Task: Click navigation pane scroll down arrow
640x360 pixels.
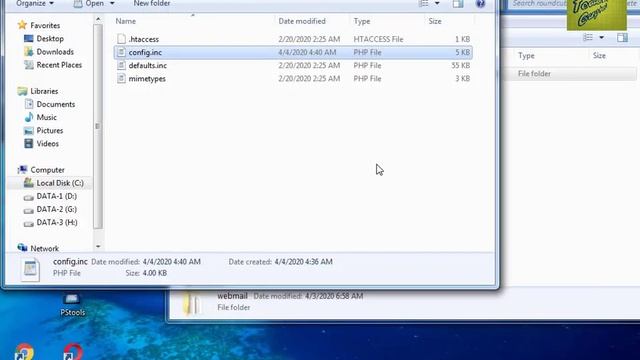Action: pos(98,246)
